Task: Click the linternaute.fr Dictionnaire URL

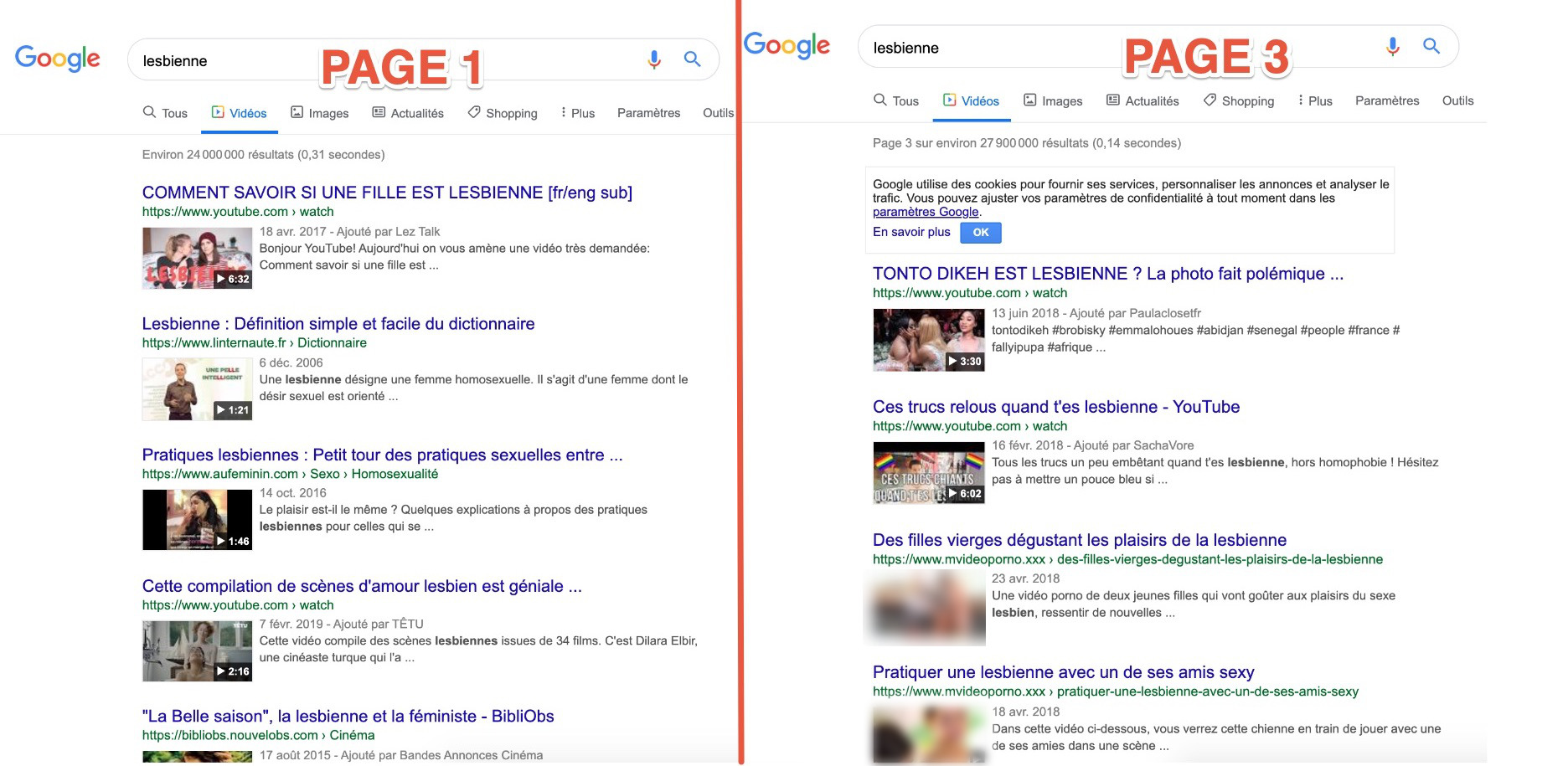Action: 255,342
